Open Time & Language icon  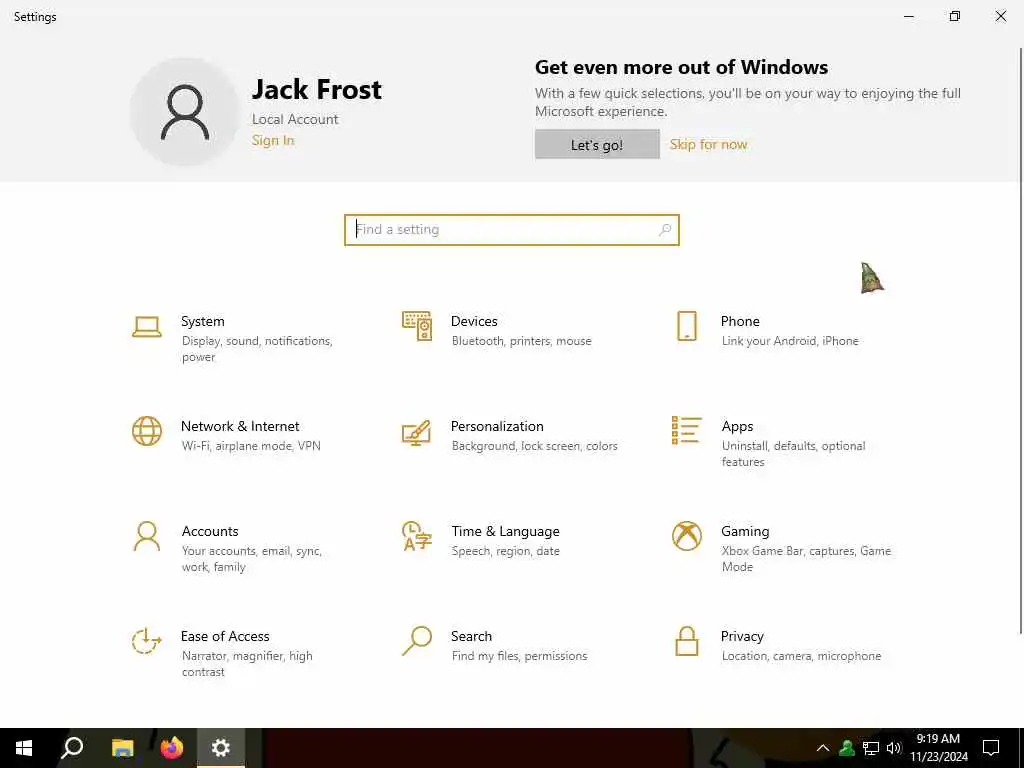pos(417,536)
